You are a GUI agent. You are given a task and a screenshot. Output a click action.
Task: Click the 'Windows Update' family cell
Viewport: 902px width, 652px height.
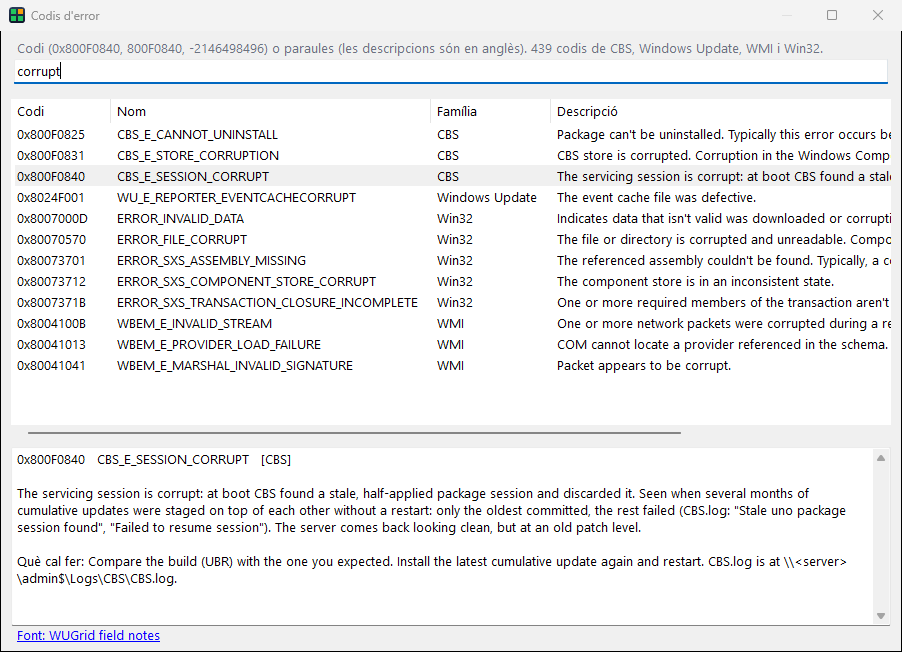(x=487, y=197)
